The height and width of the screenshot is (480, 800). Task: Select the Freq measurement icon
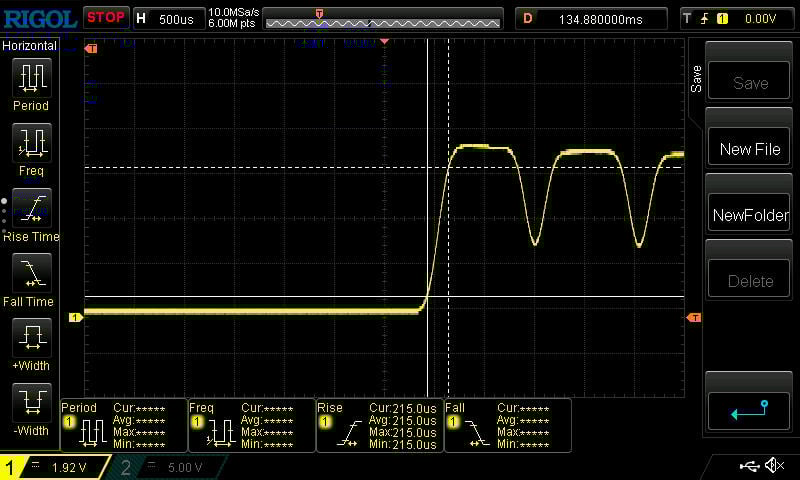point(32,143)
